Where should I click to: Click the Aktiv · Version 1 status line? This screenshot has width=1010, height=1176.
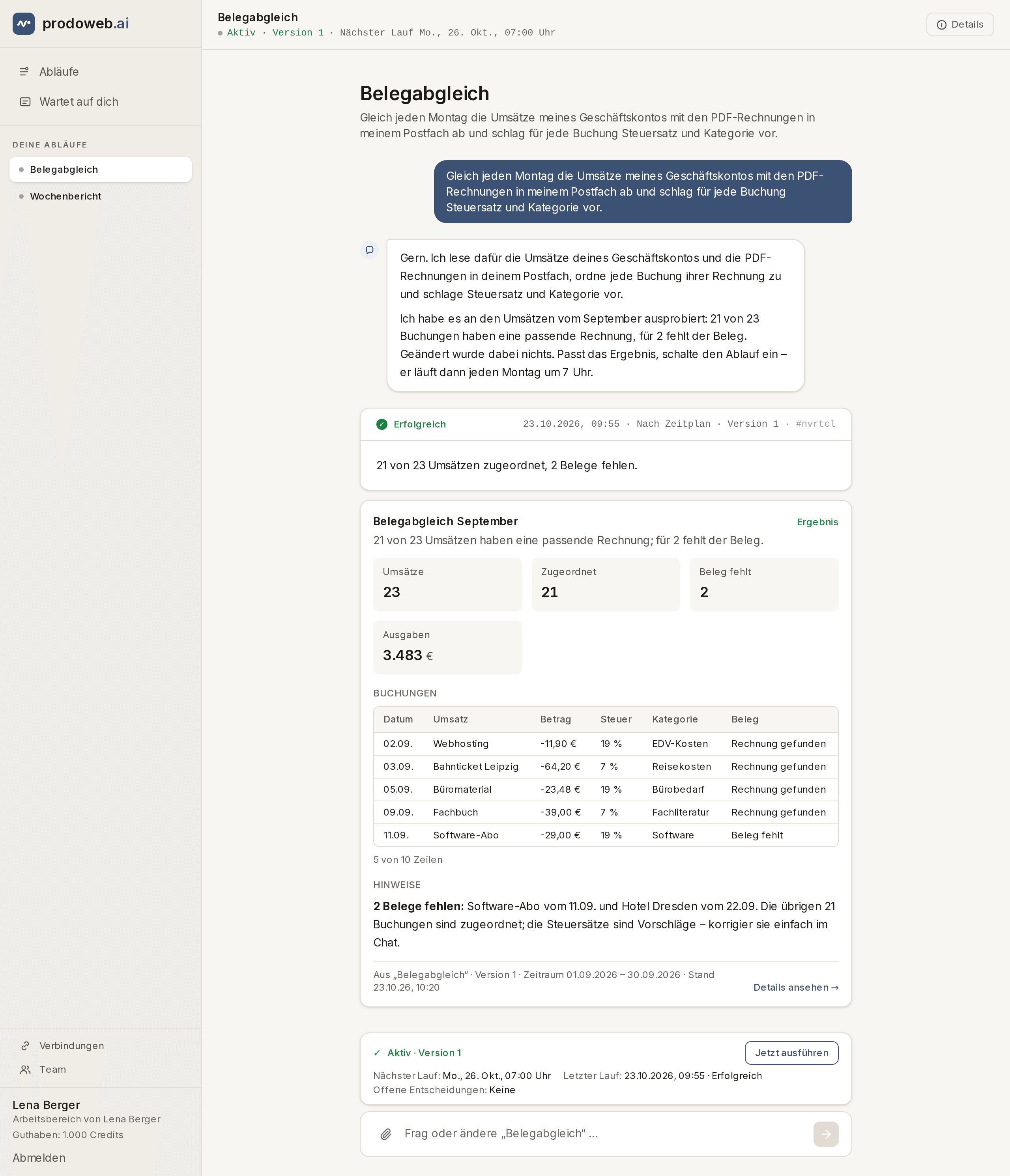click(x=424, y=1053)
